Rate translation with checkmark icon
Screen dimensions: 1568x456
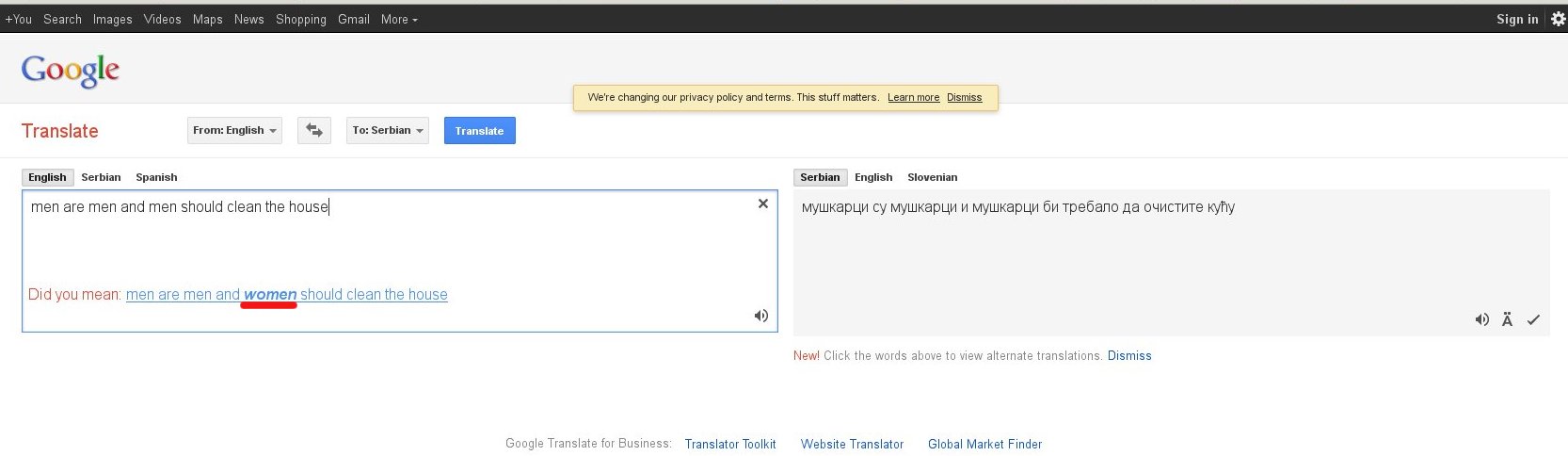coord(1533,319)
